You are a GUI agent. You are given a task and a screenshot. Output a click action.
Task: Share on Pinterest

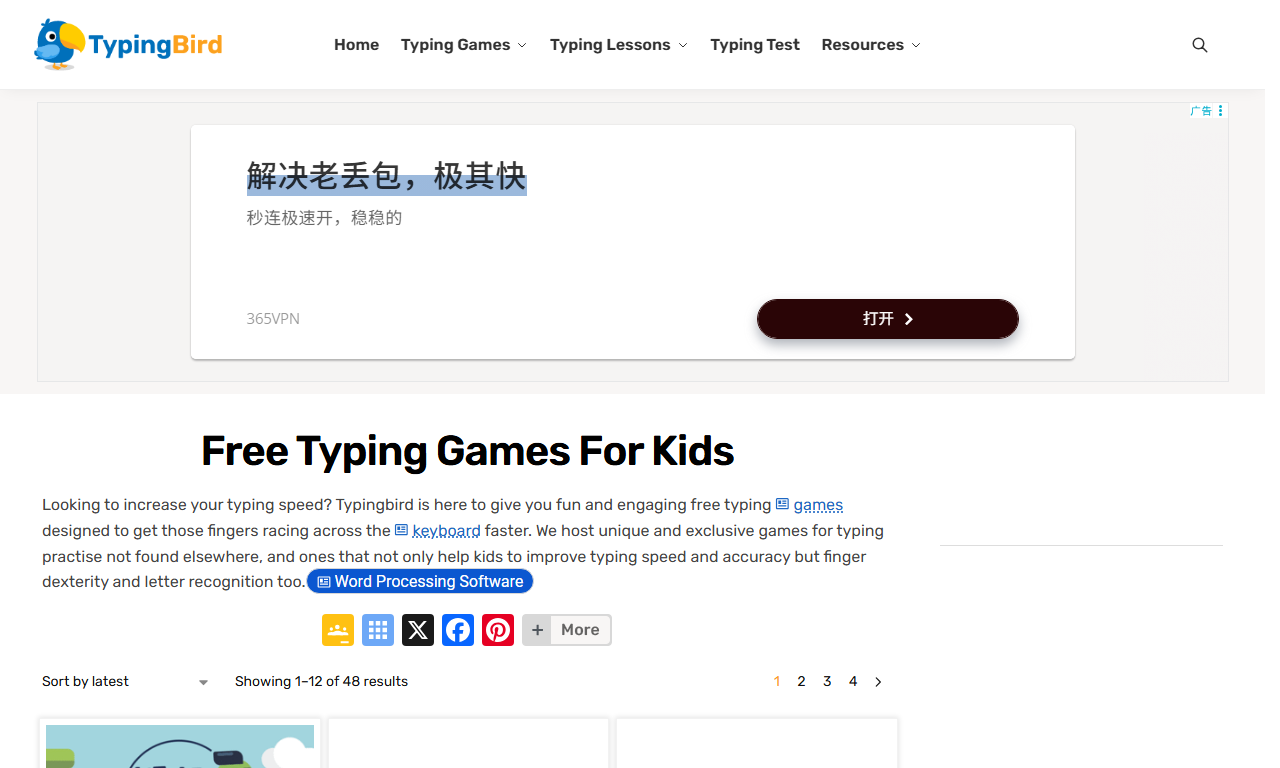tap(498, 630)
